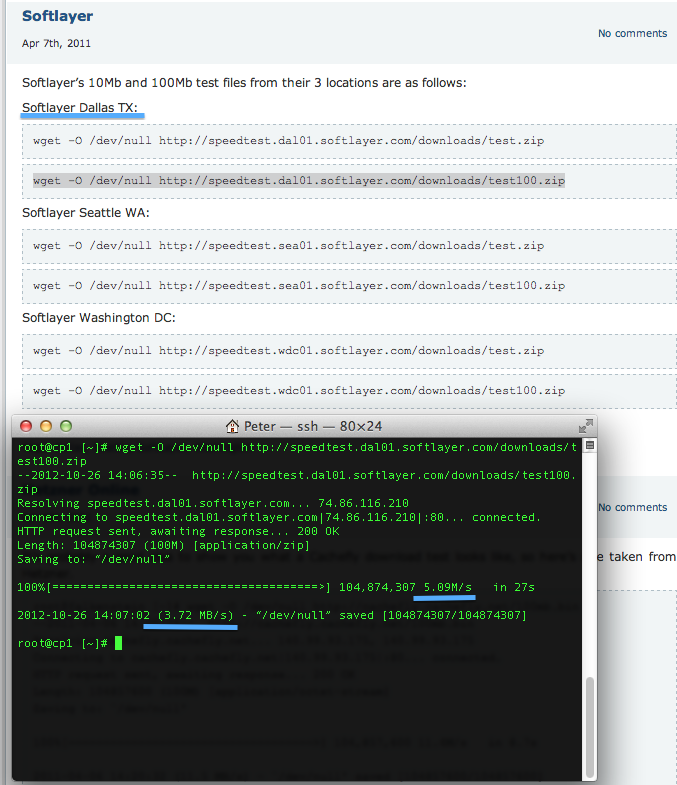Screen dimensions: 677x785
Task: Close the Peter ssh terminal window
Action: point(26,426)
